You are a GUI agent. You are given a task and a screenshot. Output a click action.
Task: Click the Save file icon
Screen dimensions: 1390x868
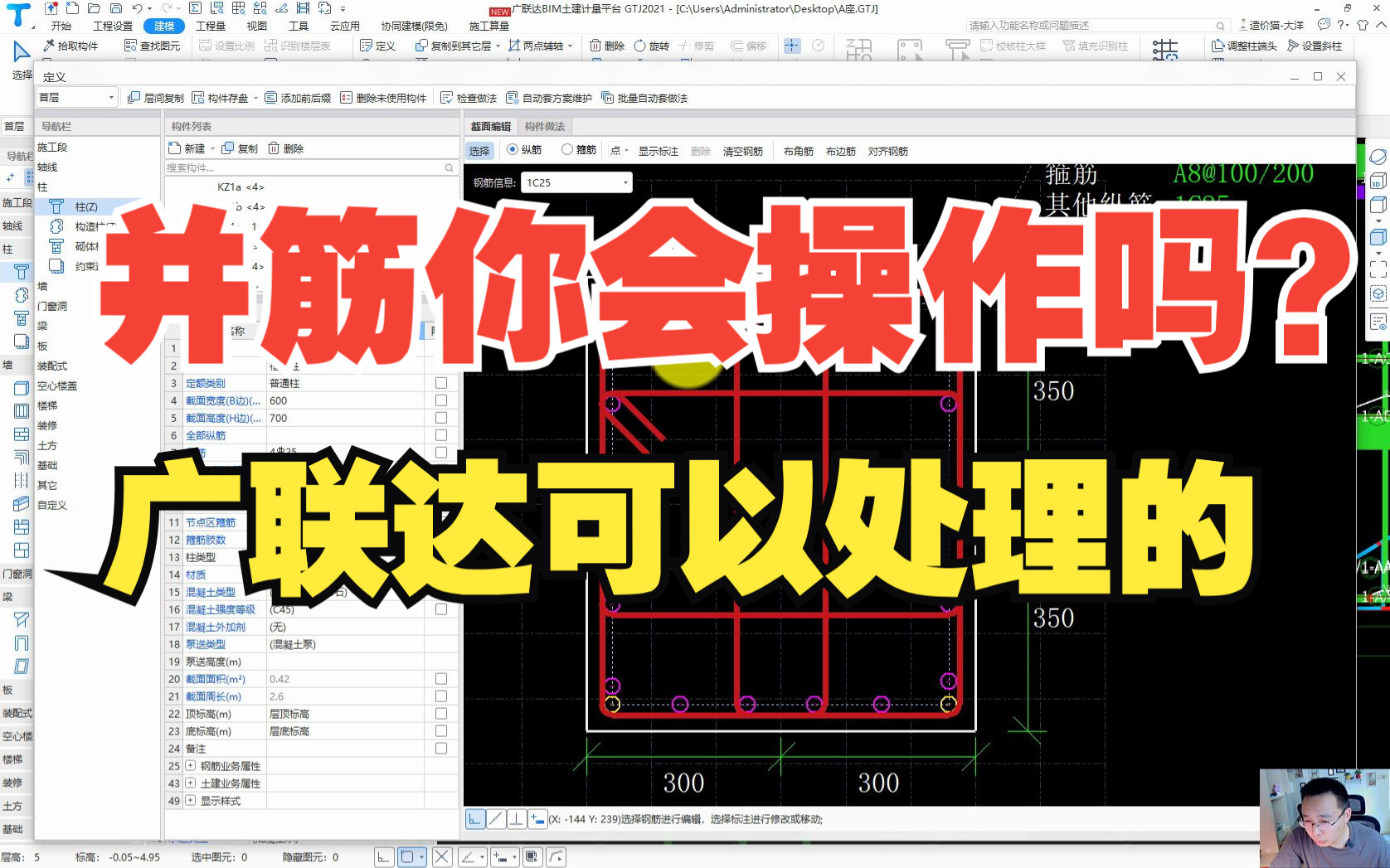pyautogui.click(x=116, y=8)
